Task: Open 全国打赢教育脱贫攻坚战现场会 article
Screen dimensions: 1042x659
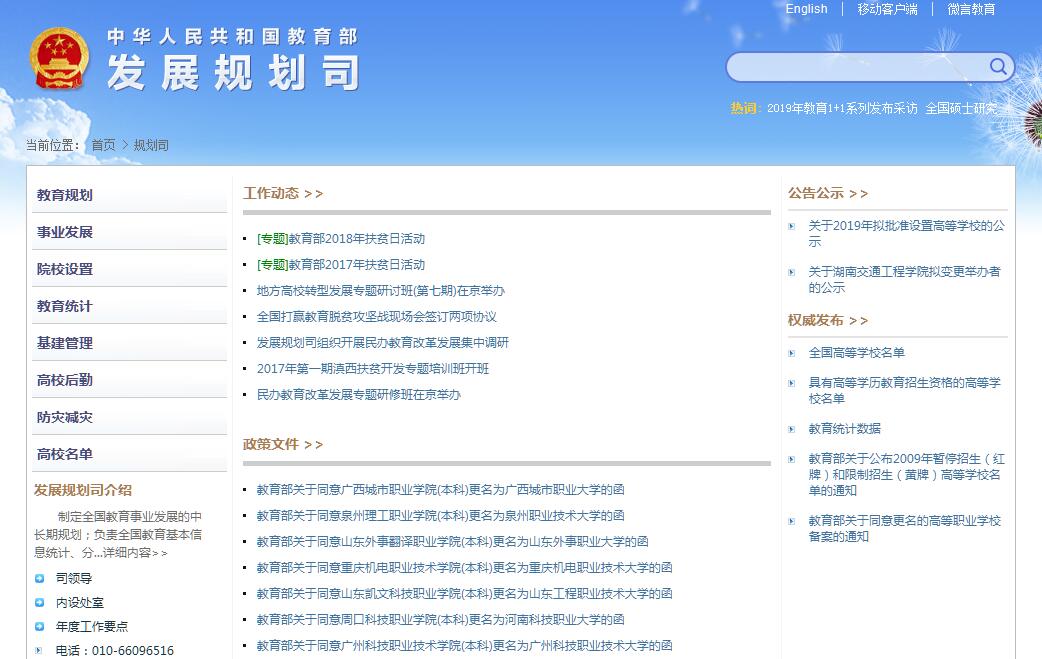Action: [377, 317]
